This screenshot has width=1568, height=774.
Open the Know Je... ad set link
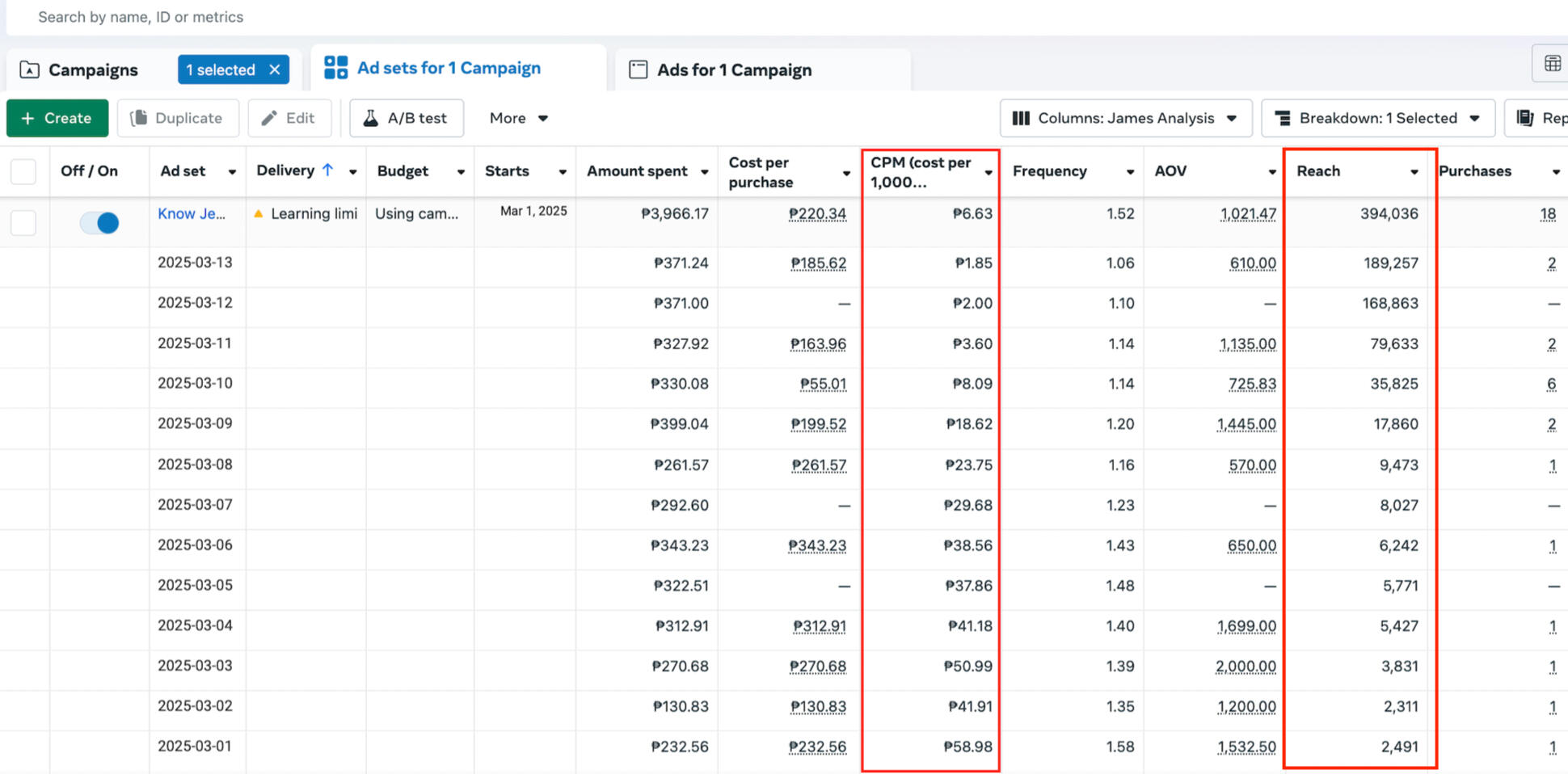coord(191,214)
